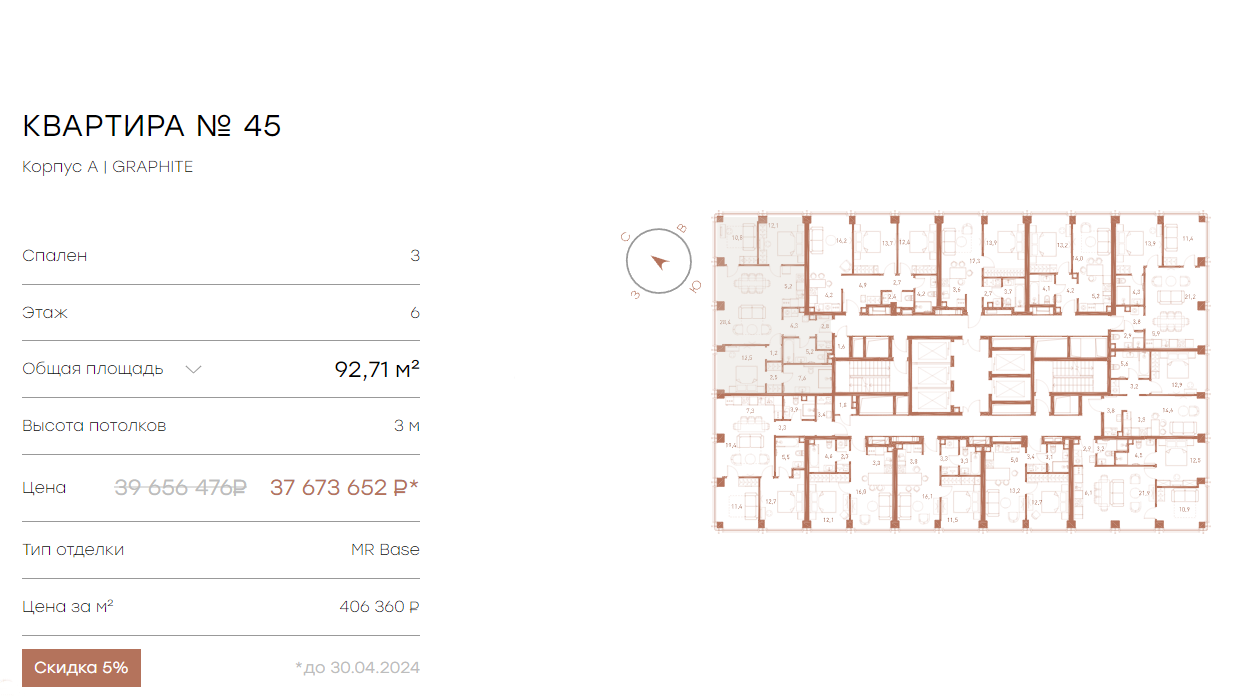This screenshot has height=700, width=1250.
Task: Open the Корпус А | GRAPHITE link
Action: point(108,167)
